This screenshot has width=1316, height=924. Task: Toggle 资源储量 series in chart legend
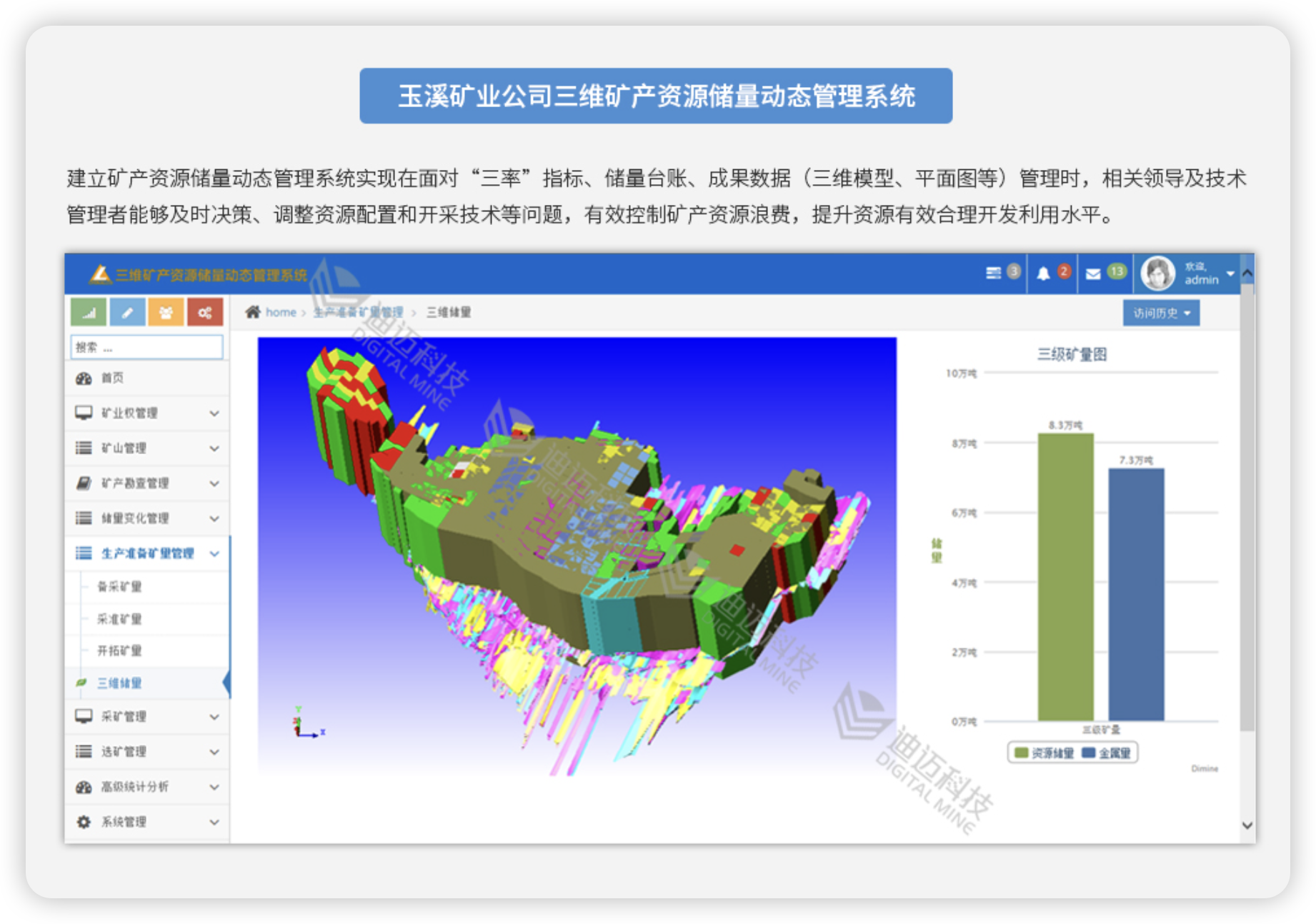click(1044, 753)
